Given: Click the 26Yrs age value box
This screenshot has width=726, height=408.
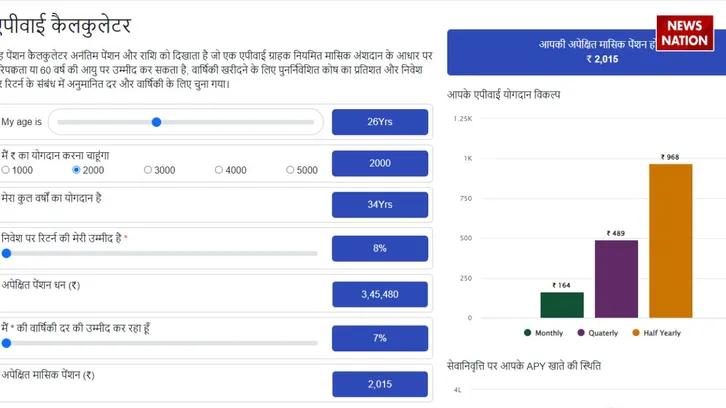Looking at the screenshot, I should pyautogui.click(x=380, y=122).
